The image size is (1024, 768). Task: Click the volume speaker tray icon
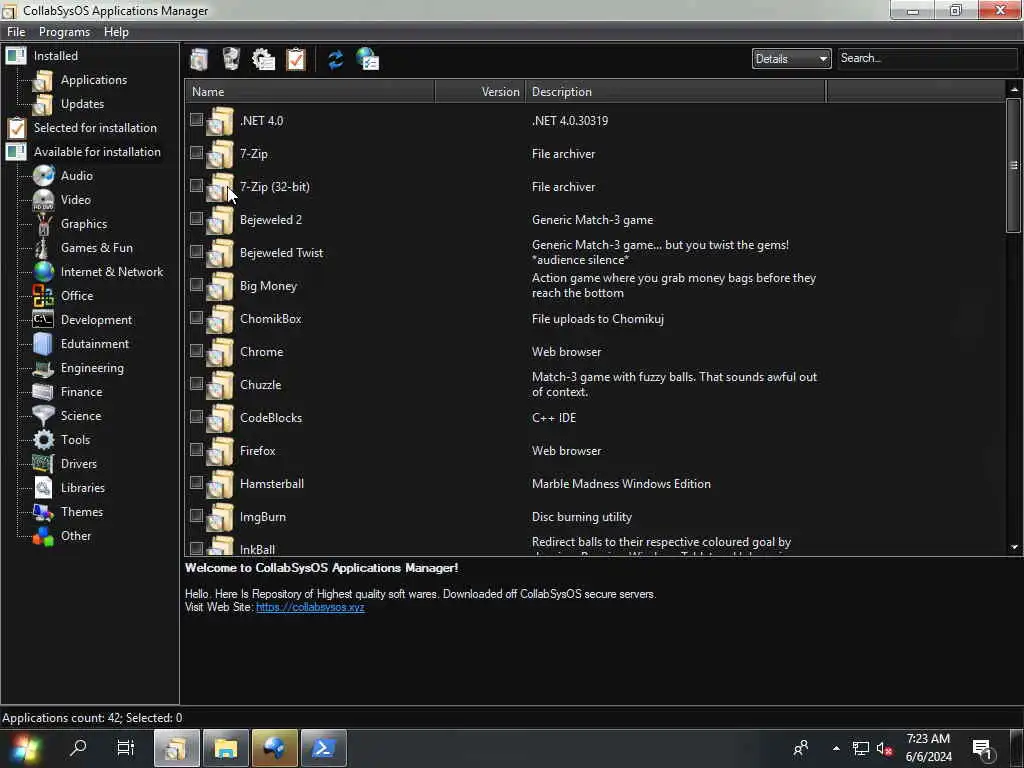point(884,749)
